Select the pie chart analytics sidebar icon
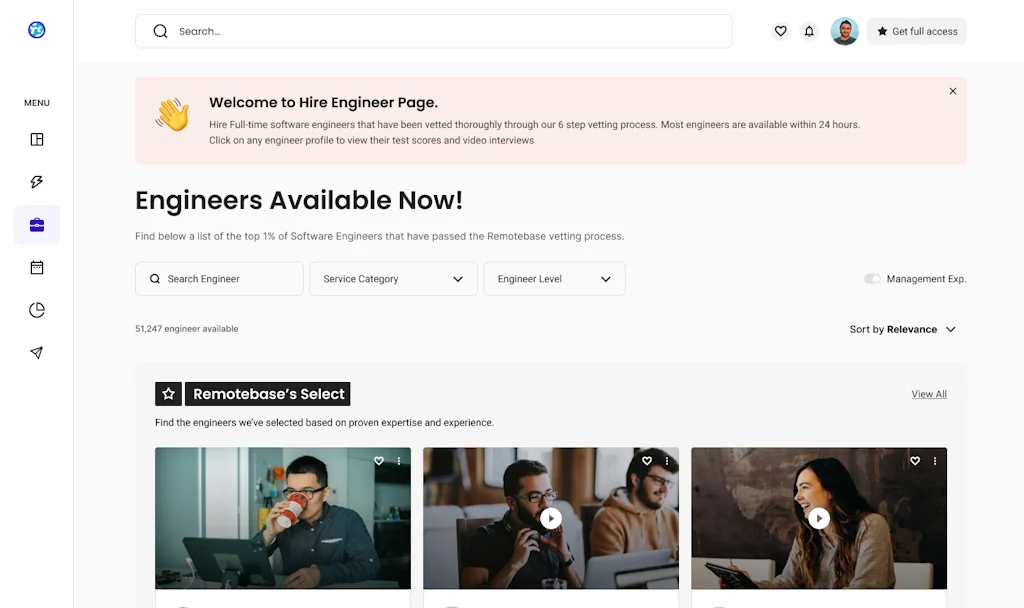Screen dimensions: 1024x608 [36, 309]
